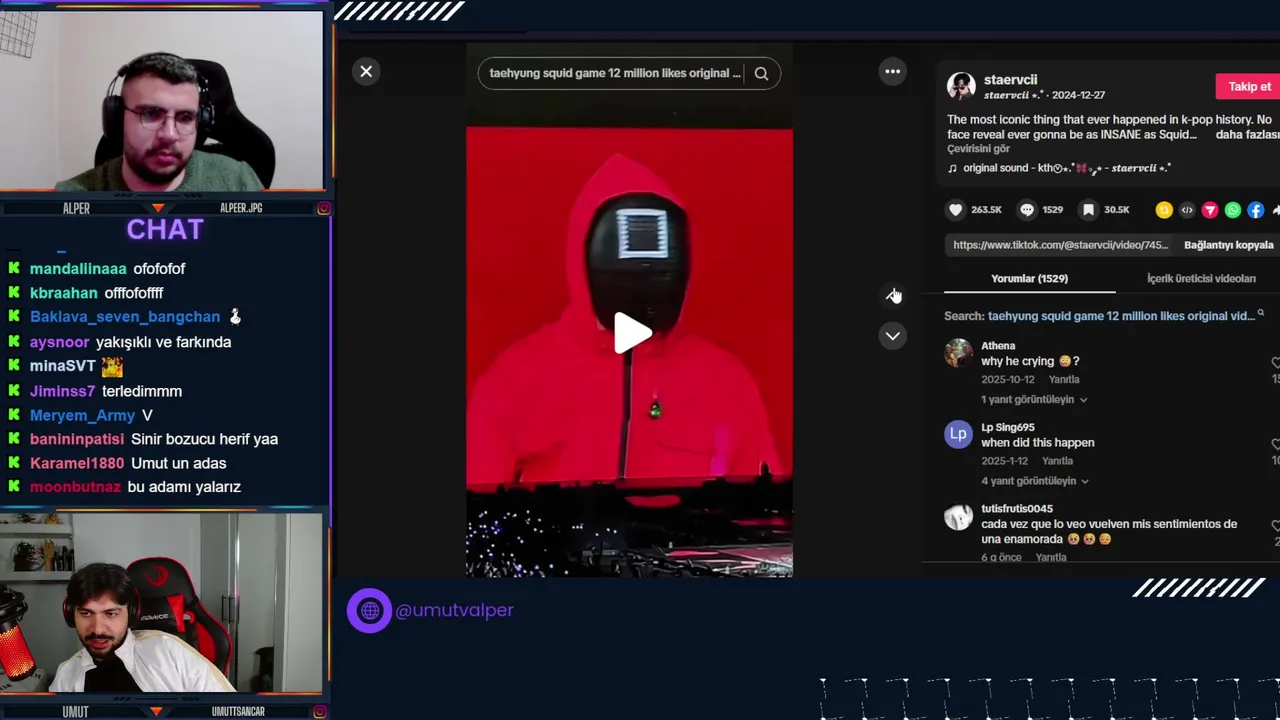Switch to İçerik üreticisi videoları tab

pos(1201,278)
